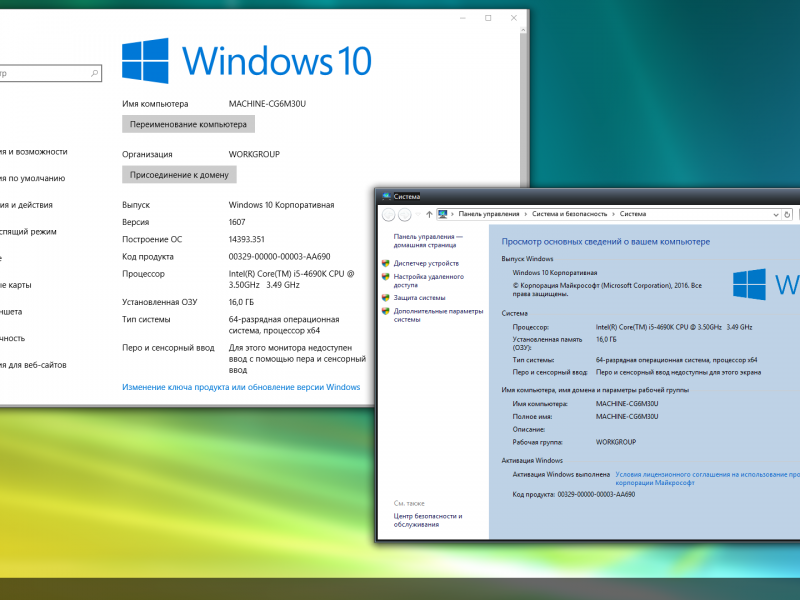Click Windows logo in Система window
The height and width of the screenshot is (600, 800).
tap(749, 284)
